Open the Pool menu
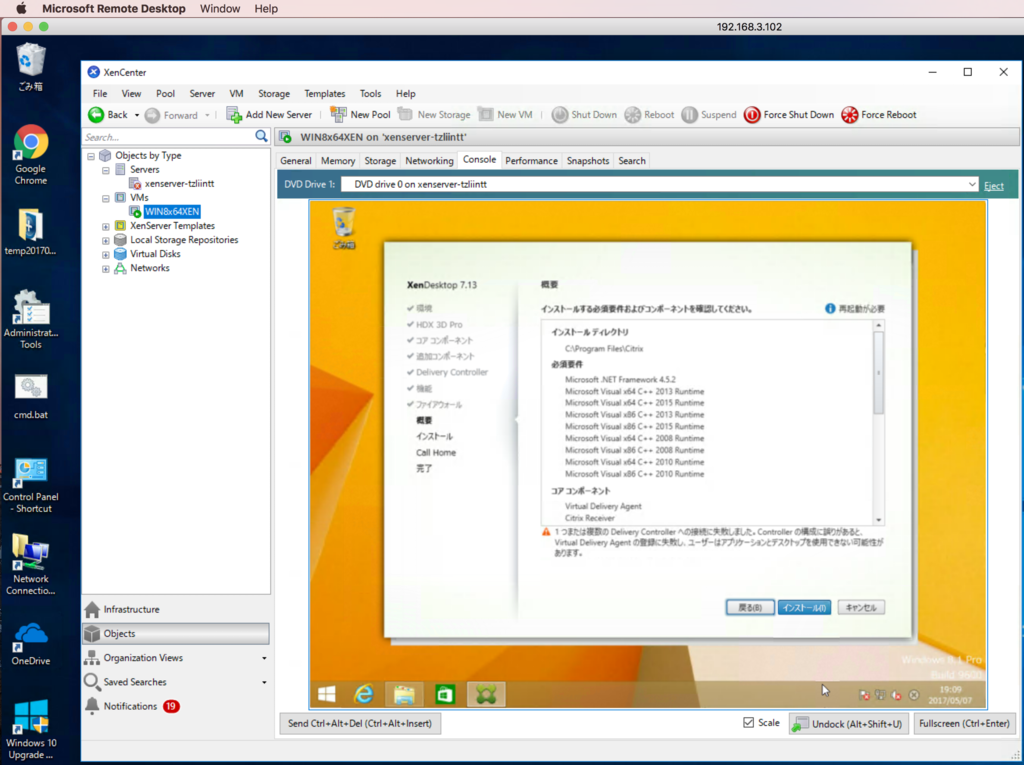 point(165,93)
